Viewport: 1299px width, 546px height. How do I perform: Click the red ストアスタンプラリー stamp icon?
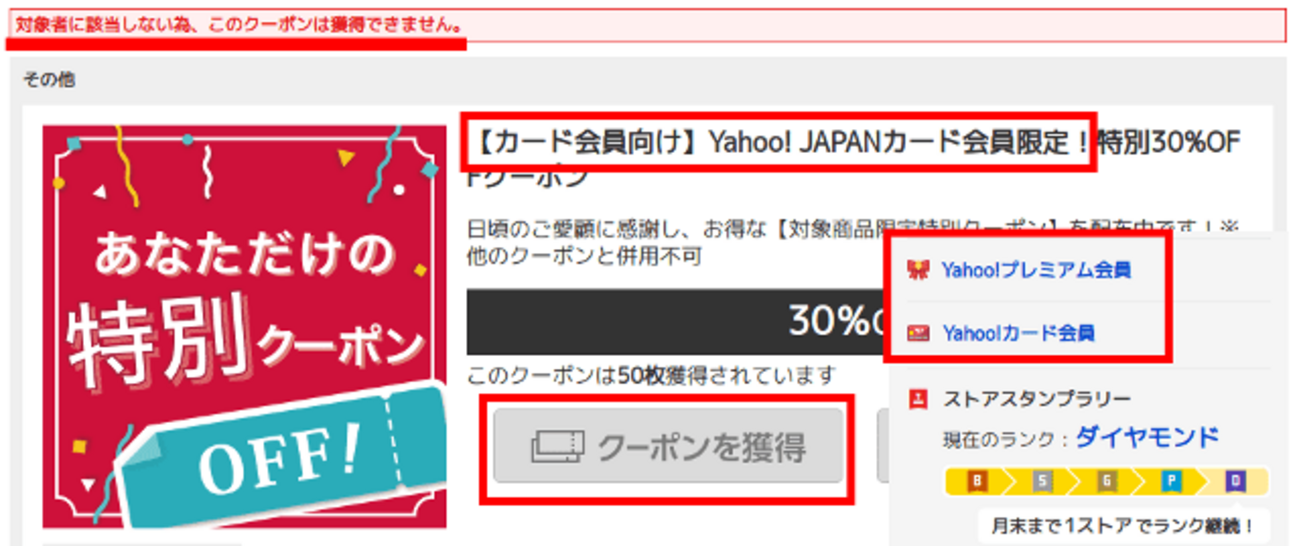916,399
